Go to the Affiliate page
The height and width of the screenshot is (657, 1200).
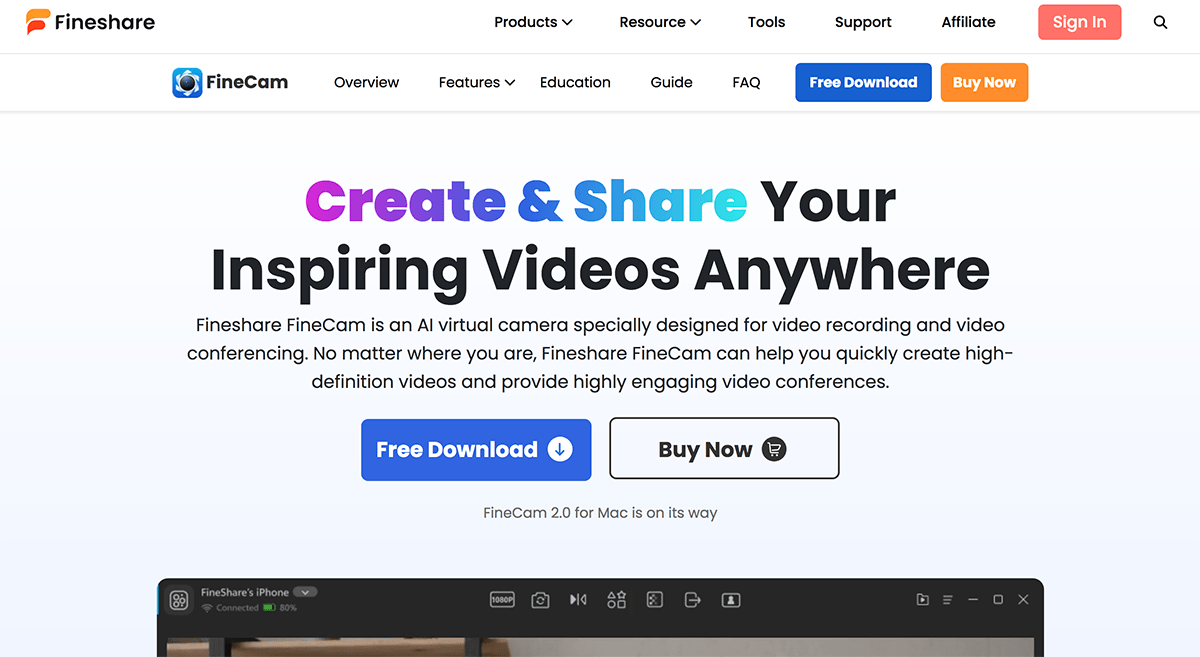[968, 22]
